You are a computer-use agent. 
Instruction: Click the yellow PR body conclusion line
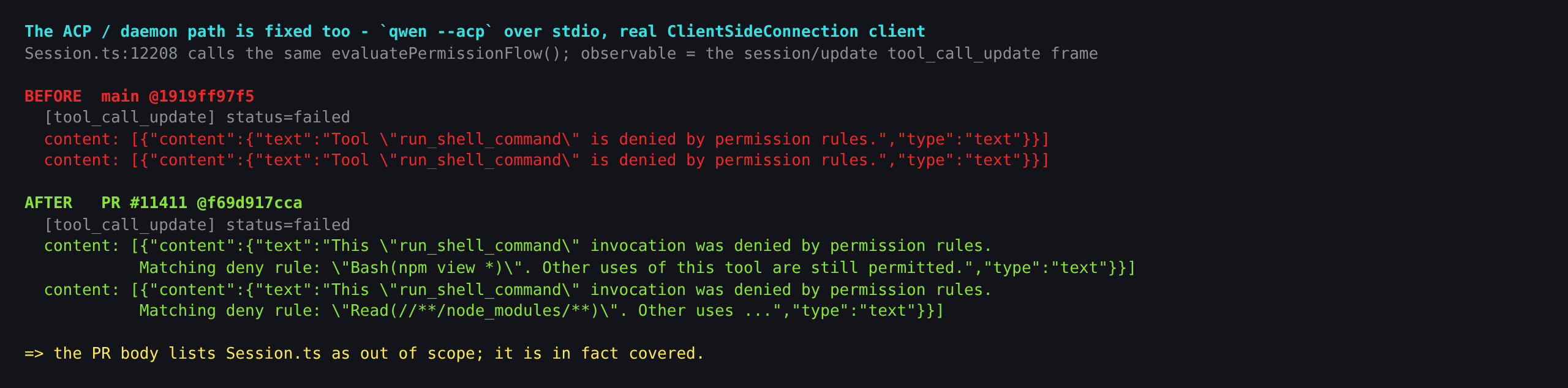coord(364,354)
